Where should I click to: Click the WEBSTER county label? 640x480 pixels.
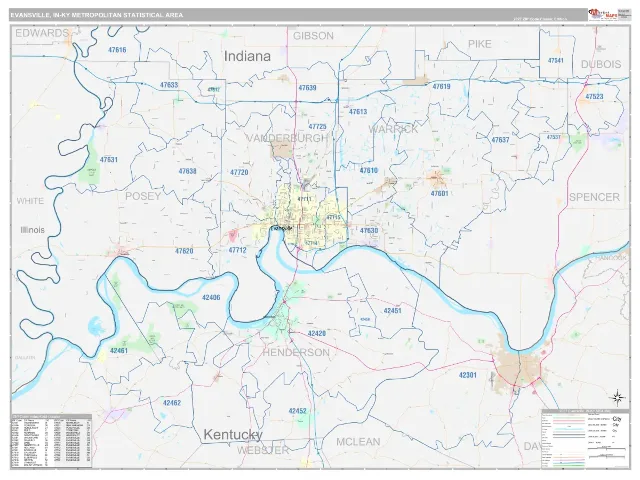263,450
